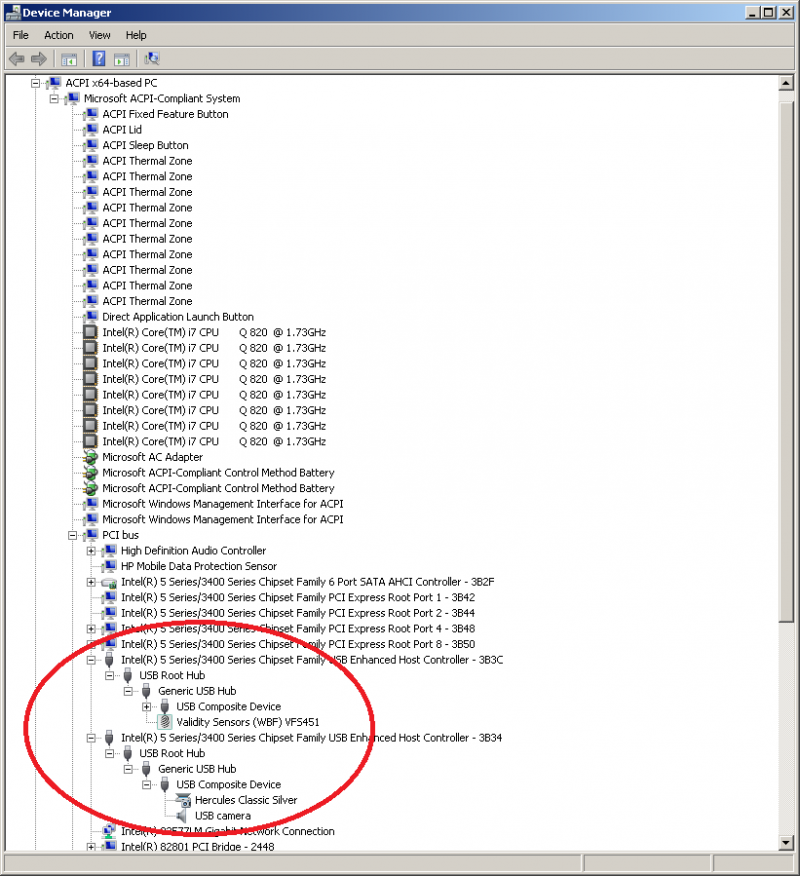
Task: Select the SATA AHCI Controller 3B2F drive icon
Action: pos(109,582)
